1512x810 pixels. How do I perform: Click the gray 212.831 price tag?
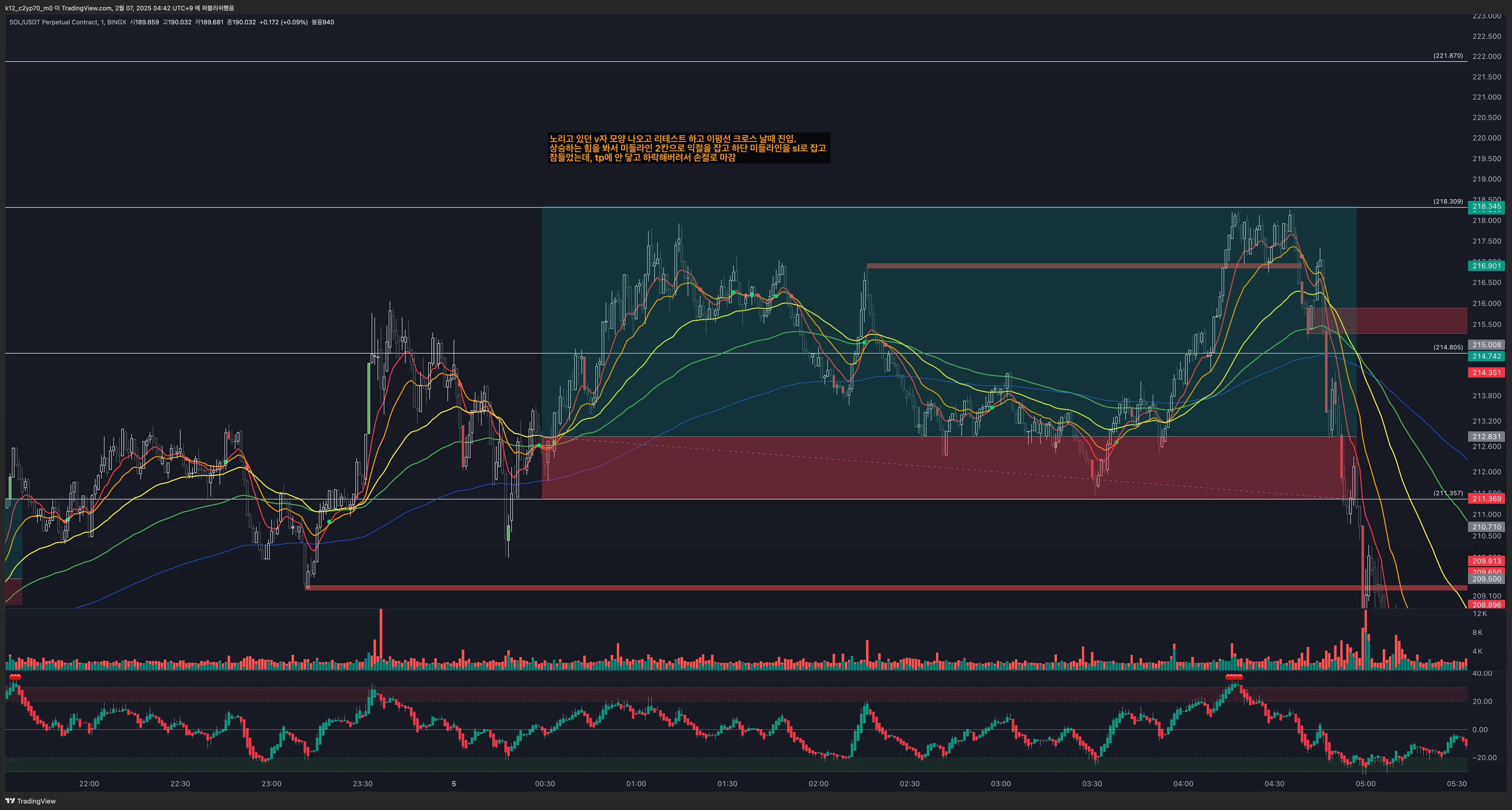1486,437
